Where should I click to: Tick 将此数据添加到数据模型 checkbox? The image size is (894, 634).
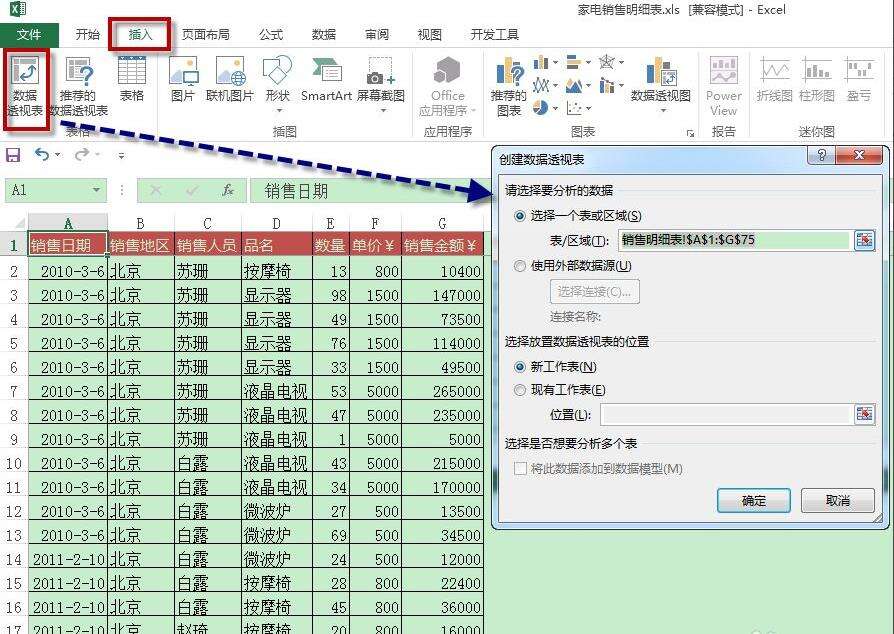[x=520, y=469]
